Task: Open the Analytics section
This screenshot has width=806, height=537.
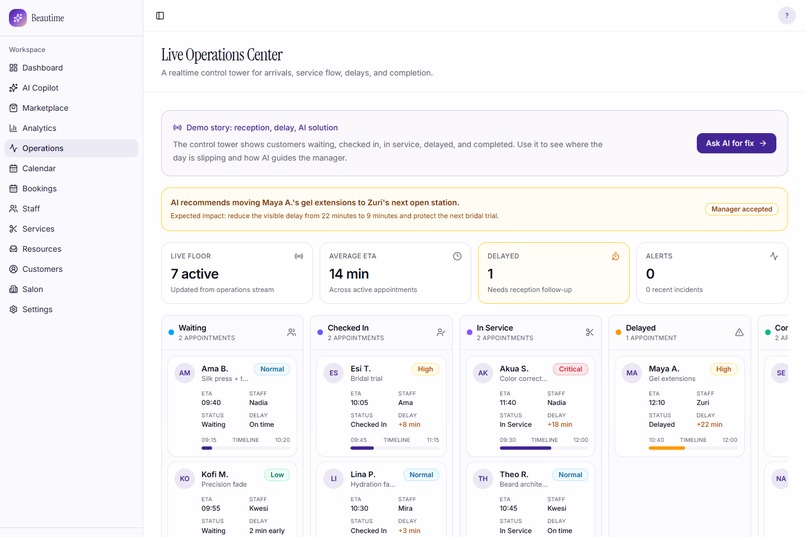Action: tap(71, 128)
